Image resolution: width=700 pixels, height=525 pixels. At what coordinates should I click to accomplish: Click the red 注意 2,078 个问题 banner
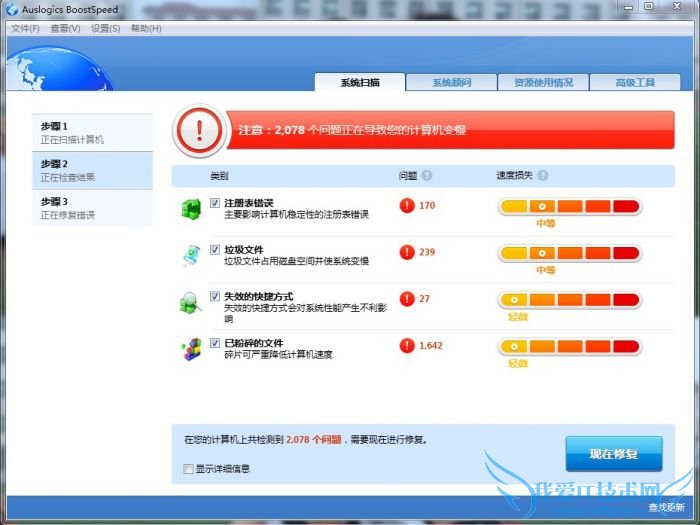coord(450,130)
